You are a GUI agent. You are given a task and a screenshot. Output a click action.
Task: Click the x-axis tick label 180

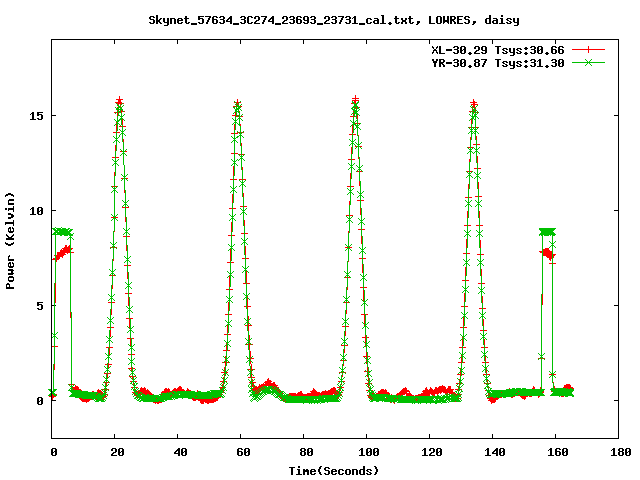620,452
